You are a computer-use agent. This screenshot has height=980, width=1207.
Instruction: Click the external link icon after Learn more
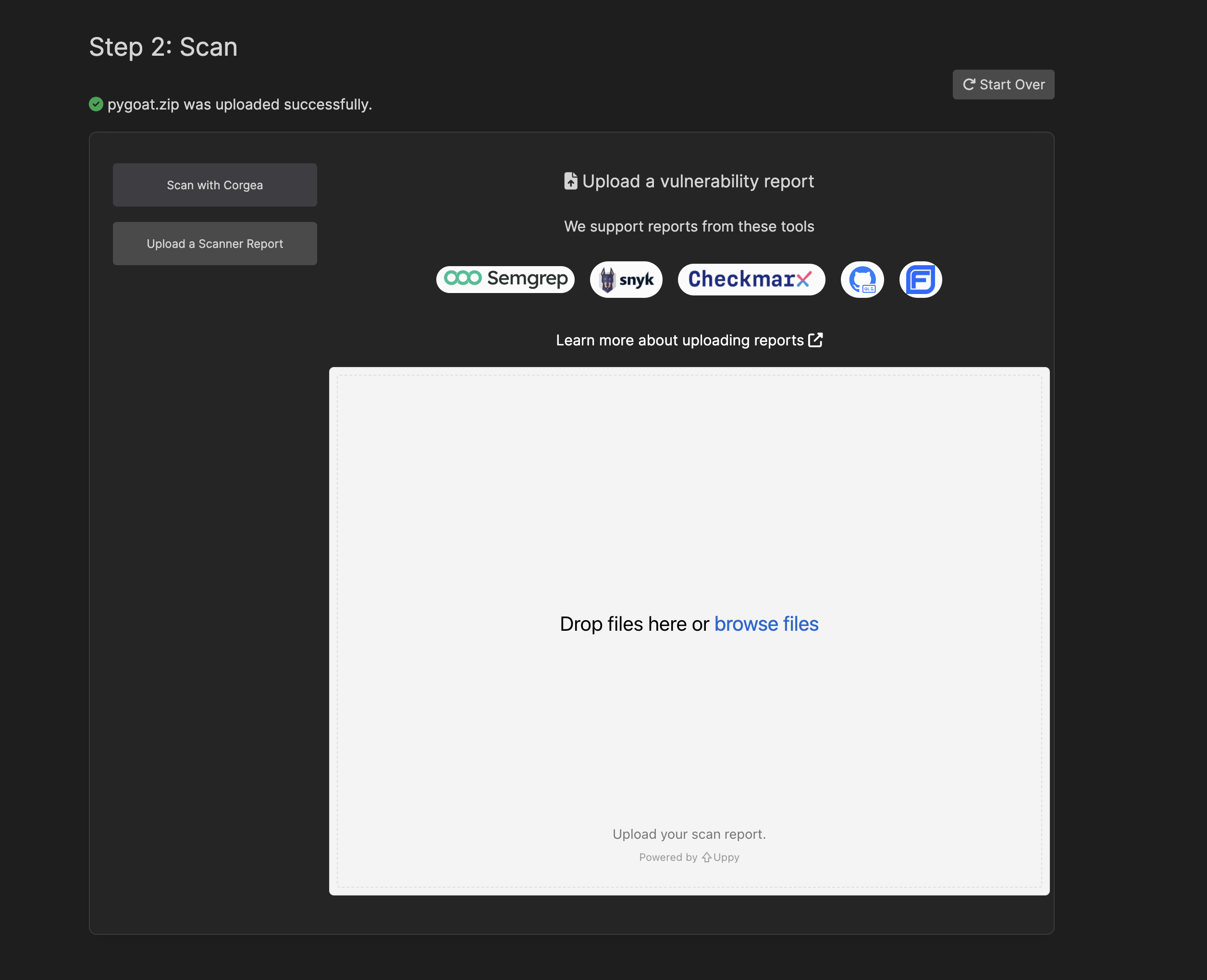[x=815, y=340]
